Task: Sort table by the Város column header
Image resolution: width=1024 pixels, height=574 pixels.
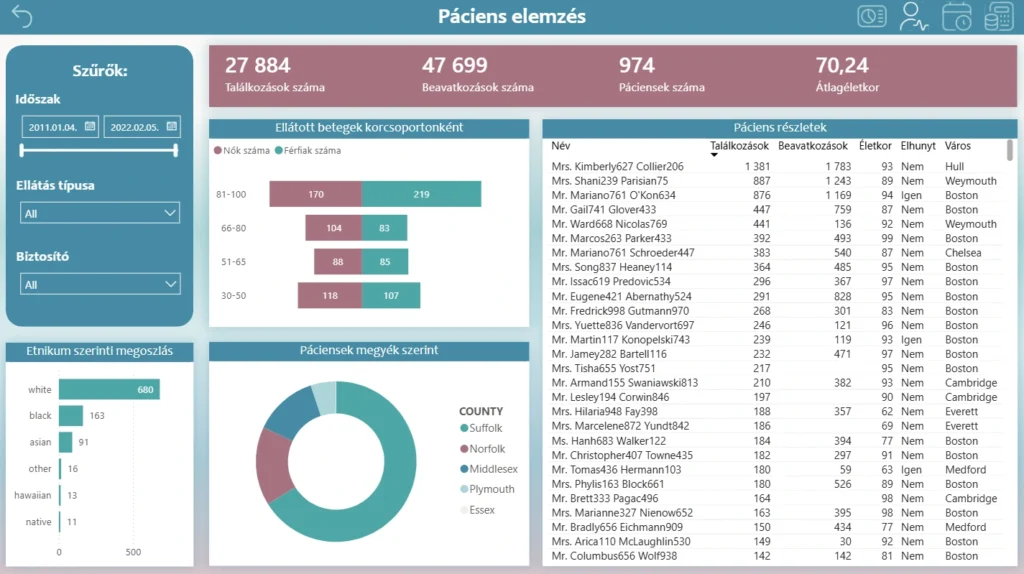Action: click(957, 146)
